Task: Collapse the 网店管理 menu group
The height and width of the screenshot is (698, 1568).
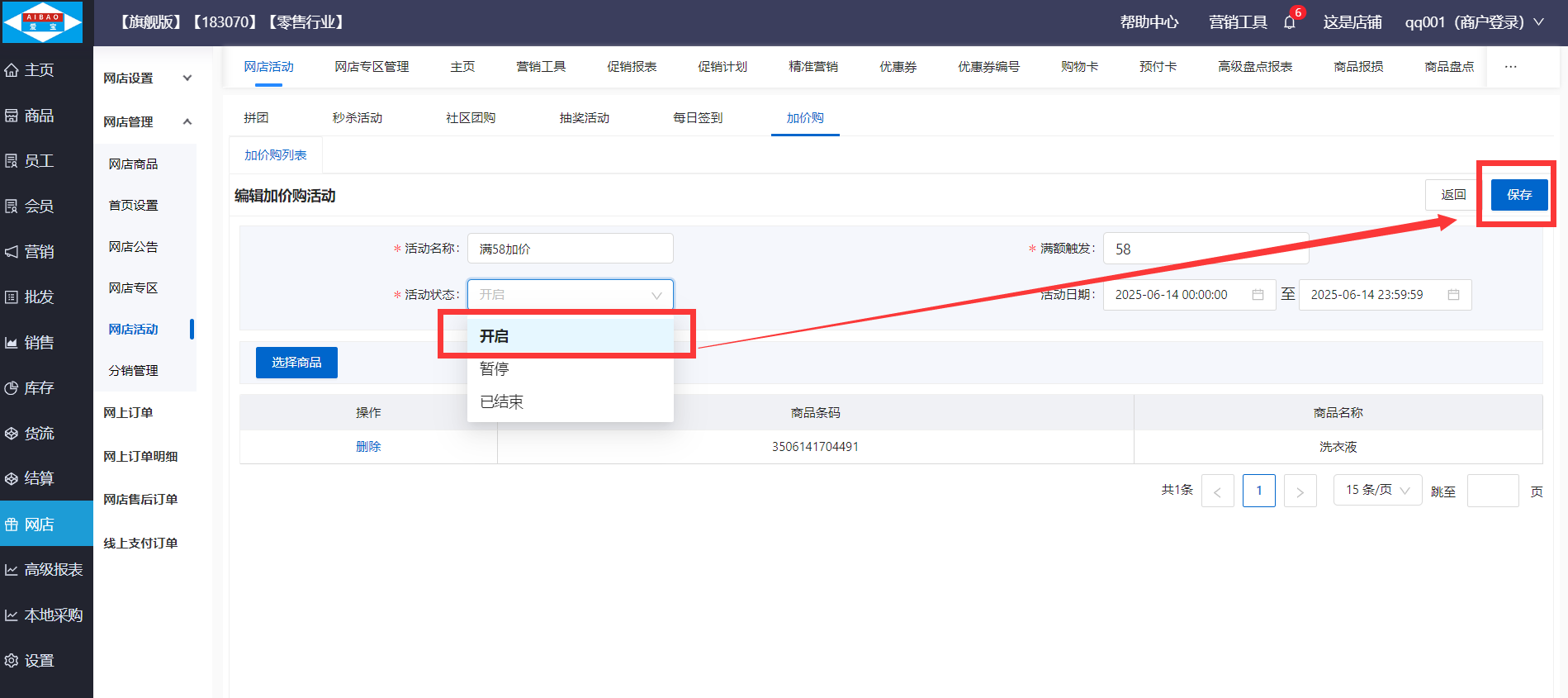Action: [187, 122]
